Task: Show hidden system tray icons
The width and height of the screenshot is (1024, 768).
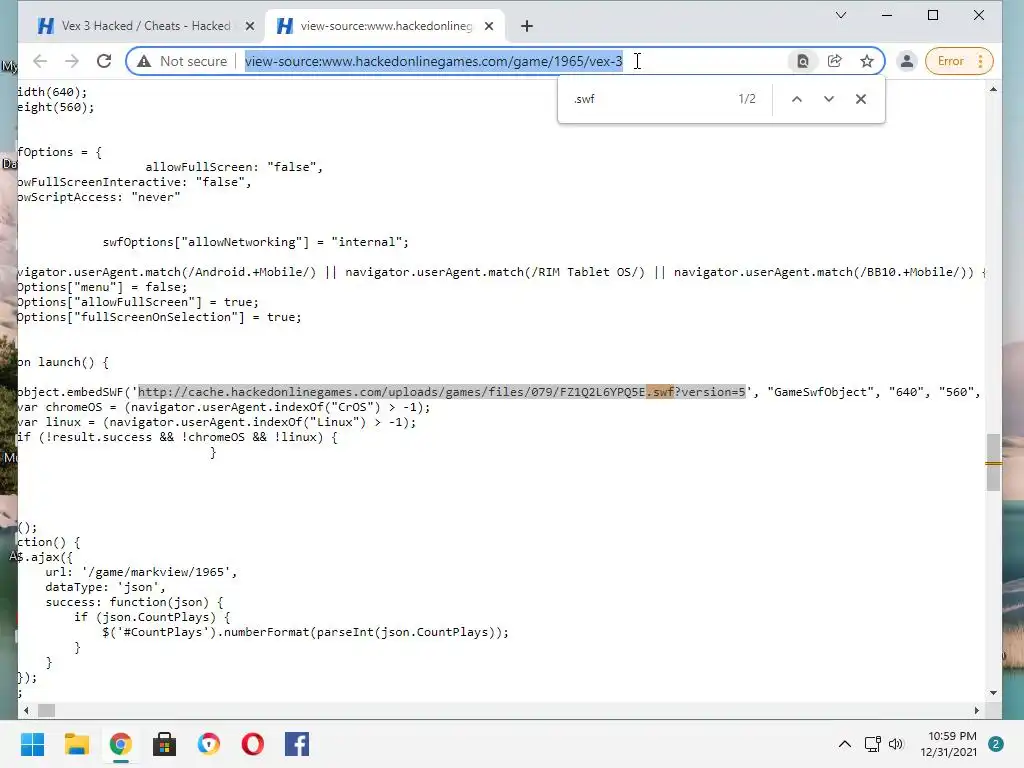Action: click(x=844, y=744)
